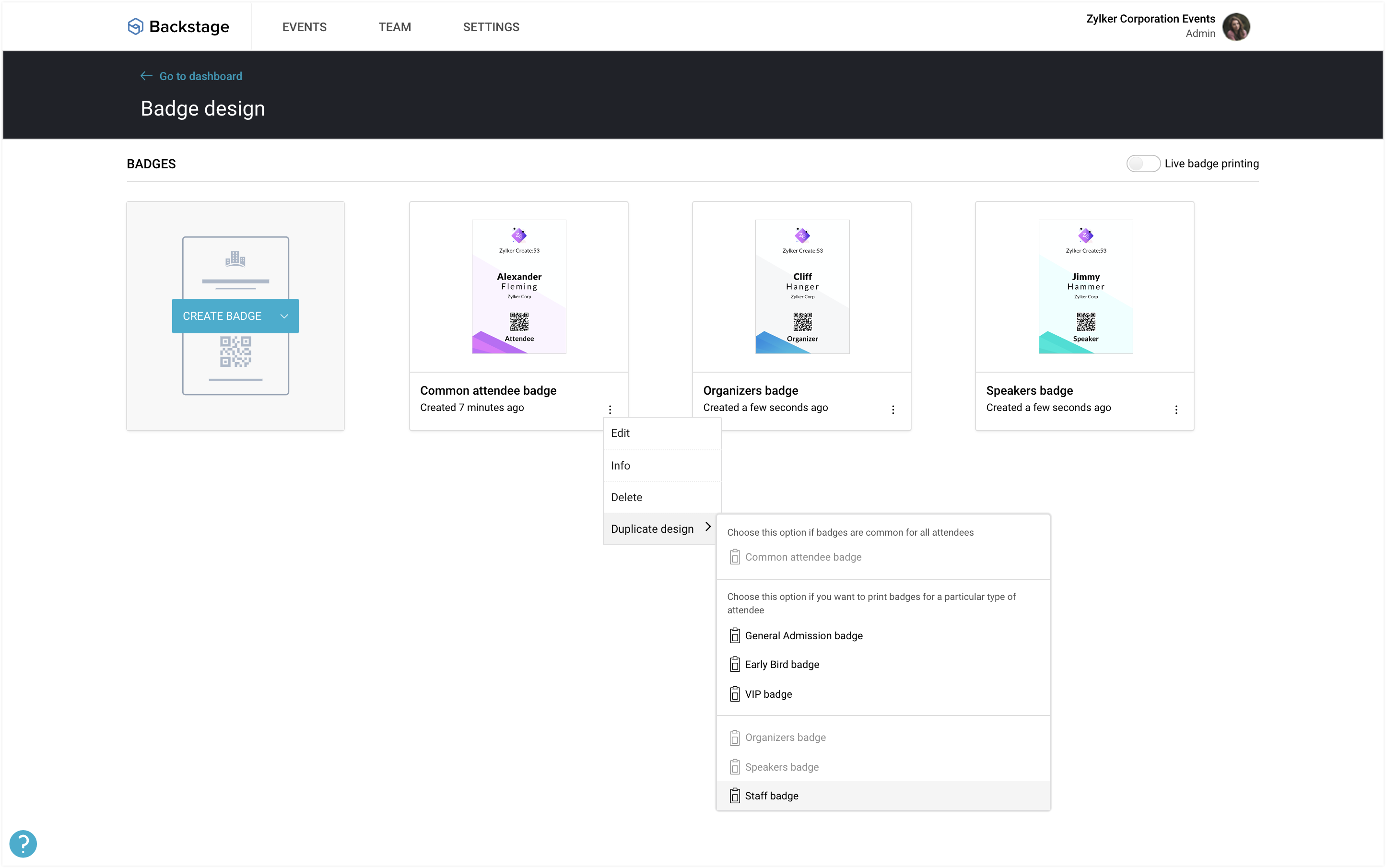Choose Delete in the badge menu
1386x868 pixels.
(626, 497)
